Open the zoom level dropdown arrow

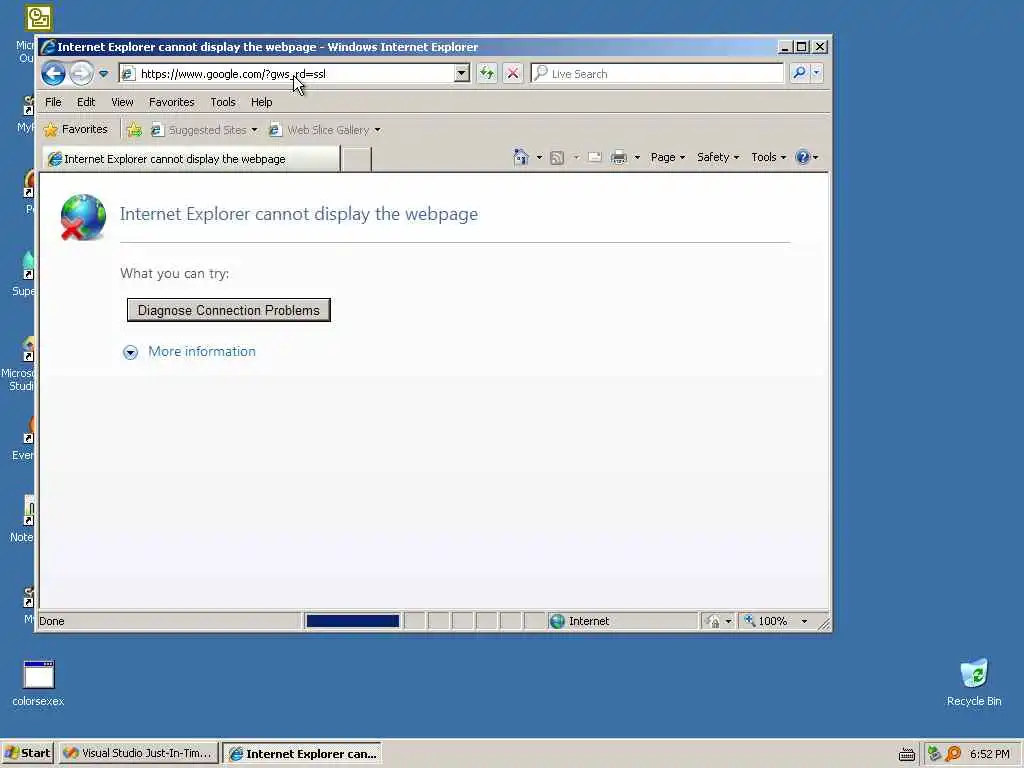click(x=804, y=621)
